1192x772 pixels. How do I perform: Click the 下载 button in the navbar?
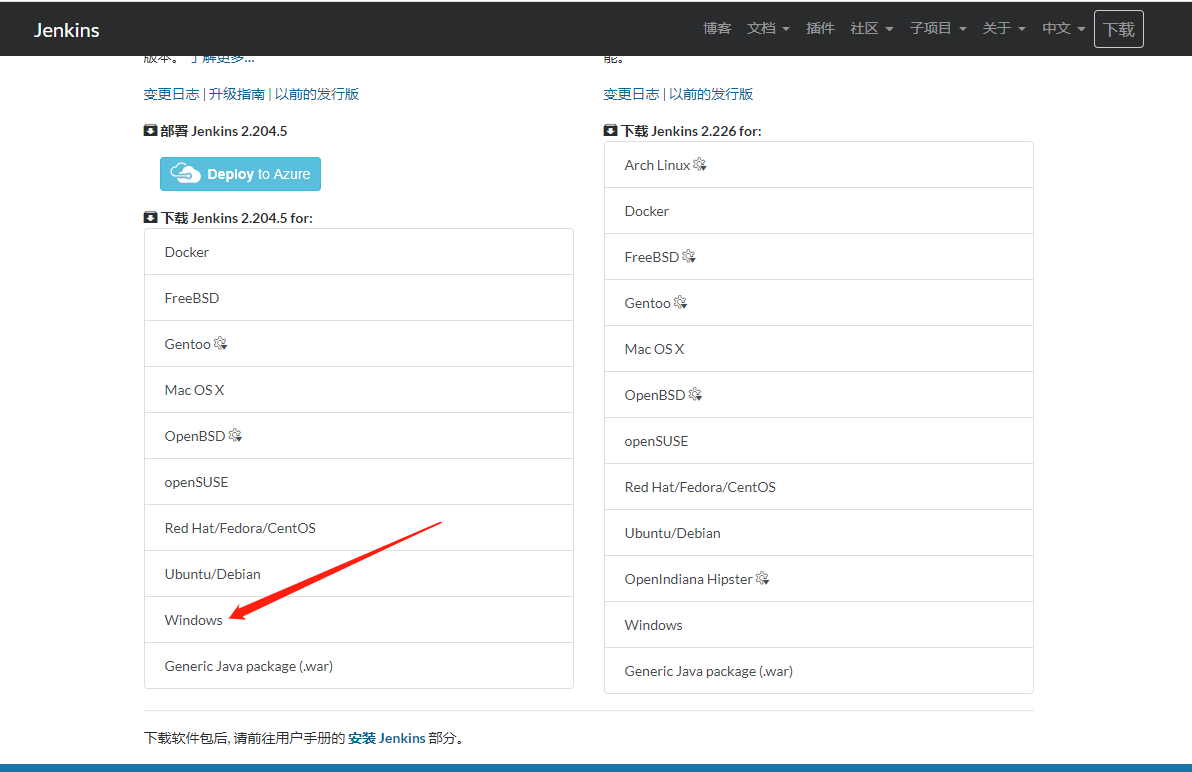[x=1119, y=29]
